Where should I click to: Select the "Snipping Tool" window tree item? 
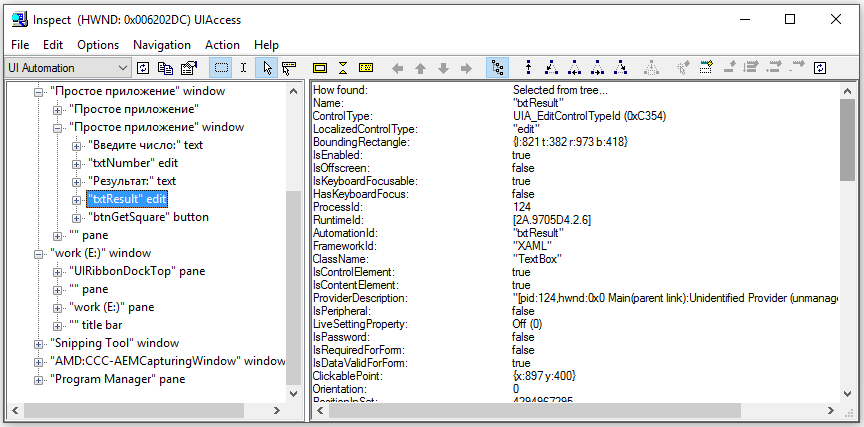114,343
